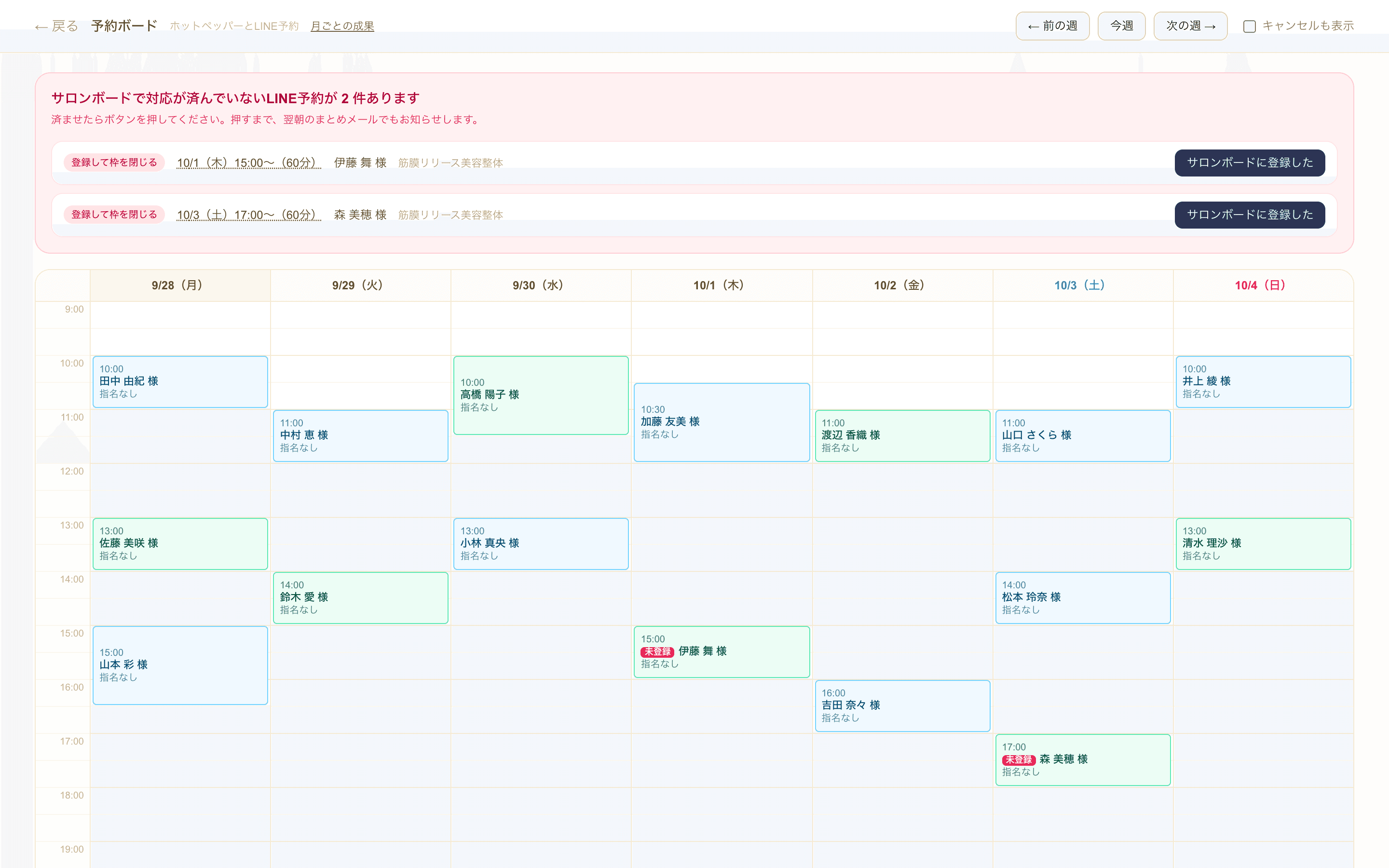Click the 予約ボード page title

[x=124, y=26]
